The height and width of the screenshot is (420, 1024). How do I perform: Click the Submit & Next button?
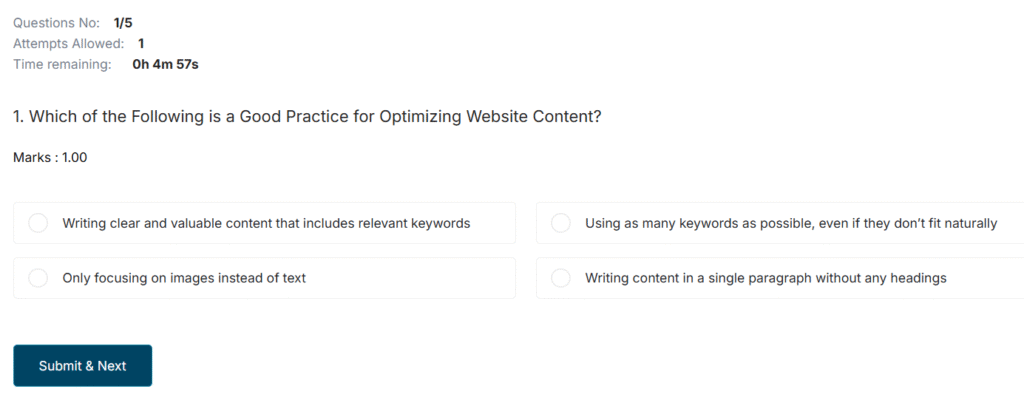click(x=82, y=366)
